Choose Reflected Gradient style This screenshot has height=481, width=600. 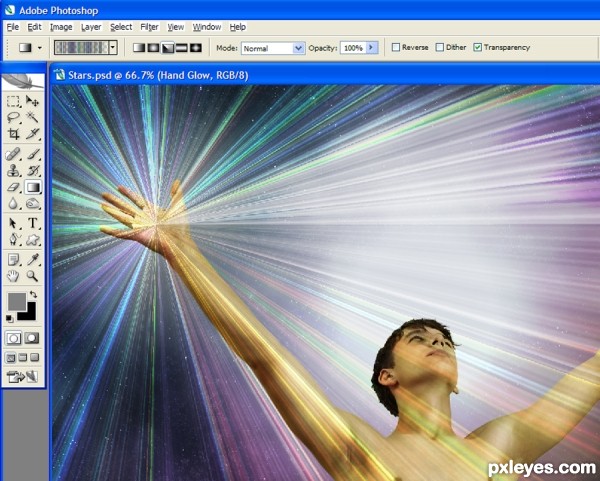pos(181,48)
